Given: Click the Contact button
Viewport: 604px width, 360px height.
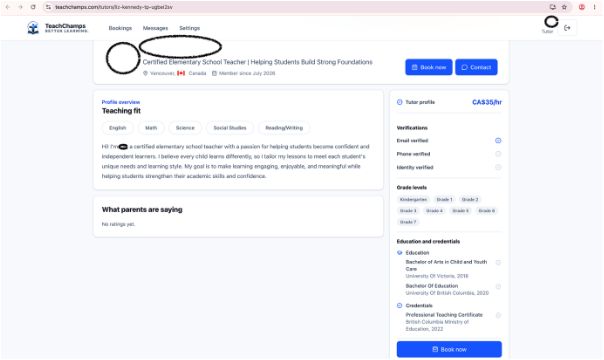Looking at the screenshot, I should coord(476,67).
